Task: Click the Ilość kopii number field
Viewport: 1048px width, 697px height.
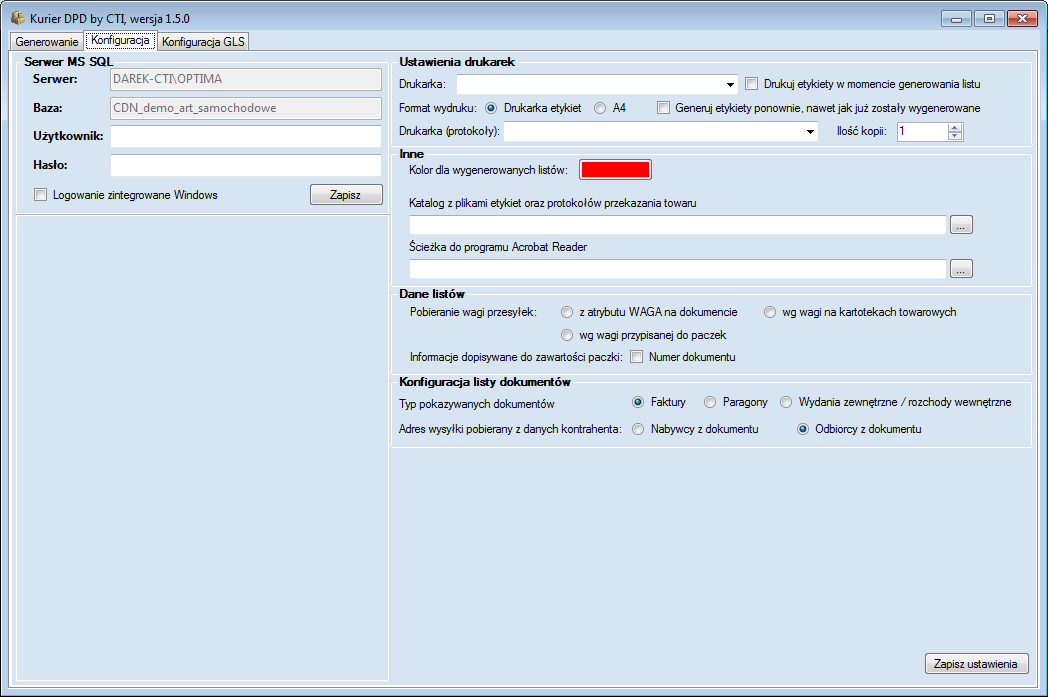Action: tap(922, 132)
